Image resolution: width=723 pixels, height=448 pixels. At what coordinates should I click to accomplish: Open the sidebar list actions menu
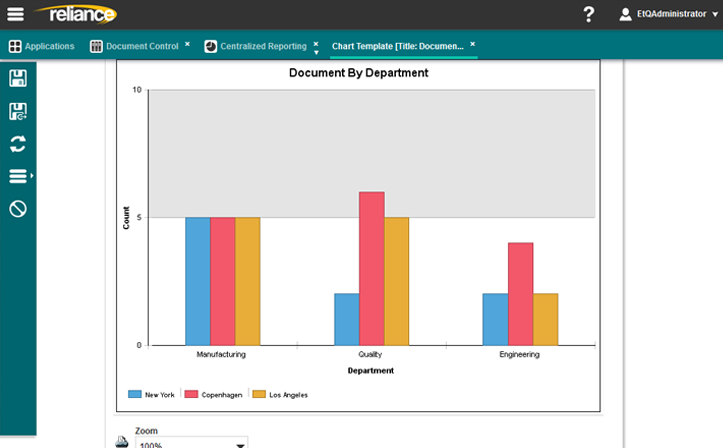[18, 177]
